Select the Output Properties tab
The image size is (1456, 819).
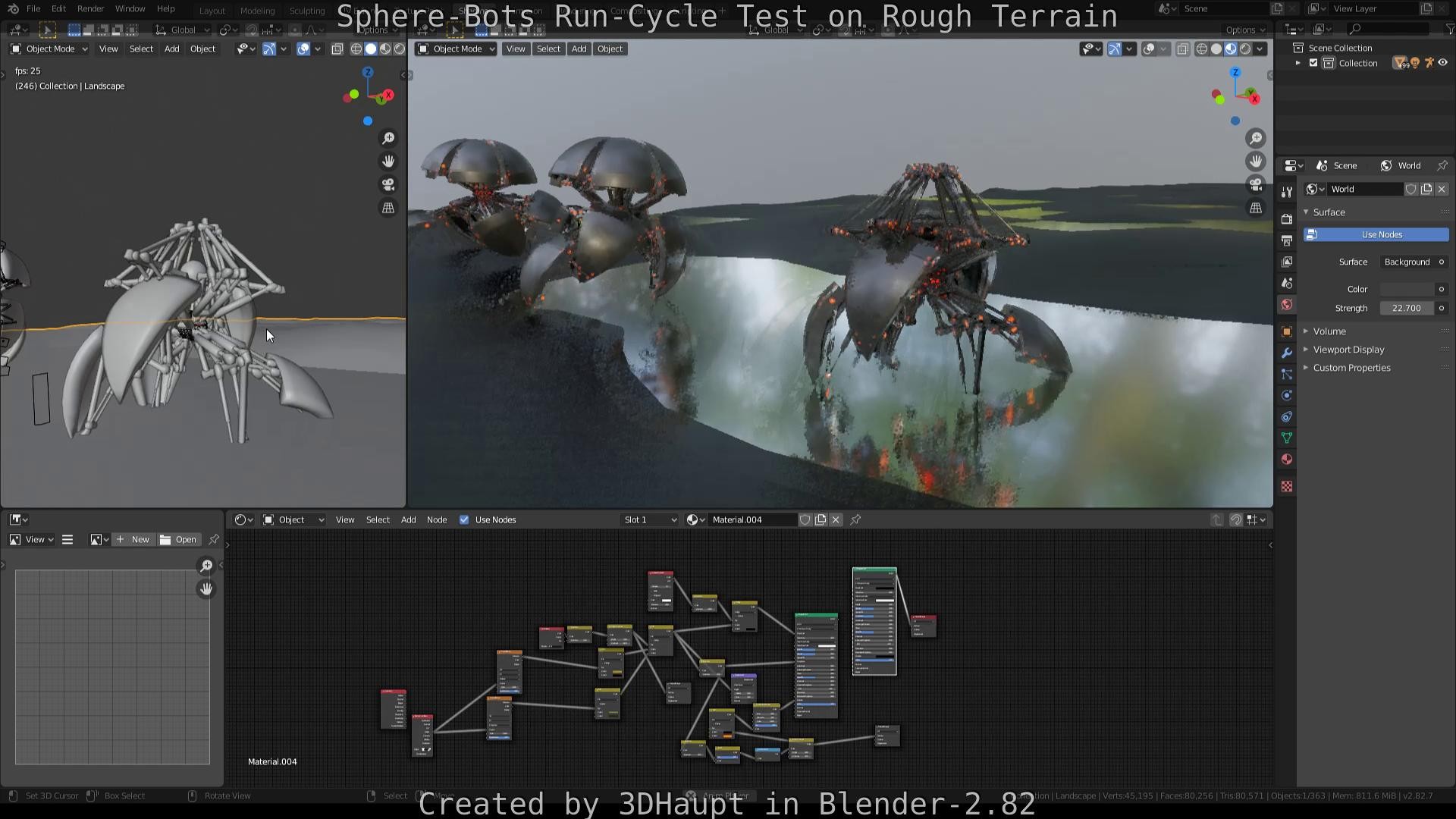(x=1286, y=240)
